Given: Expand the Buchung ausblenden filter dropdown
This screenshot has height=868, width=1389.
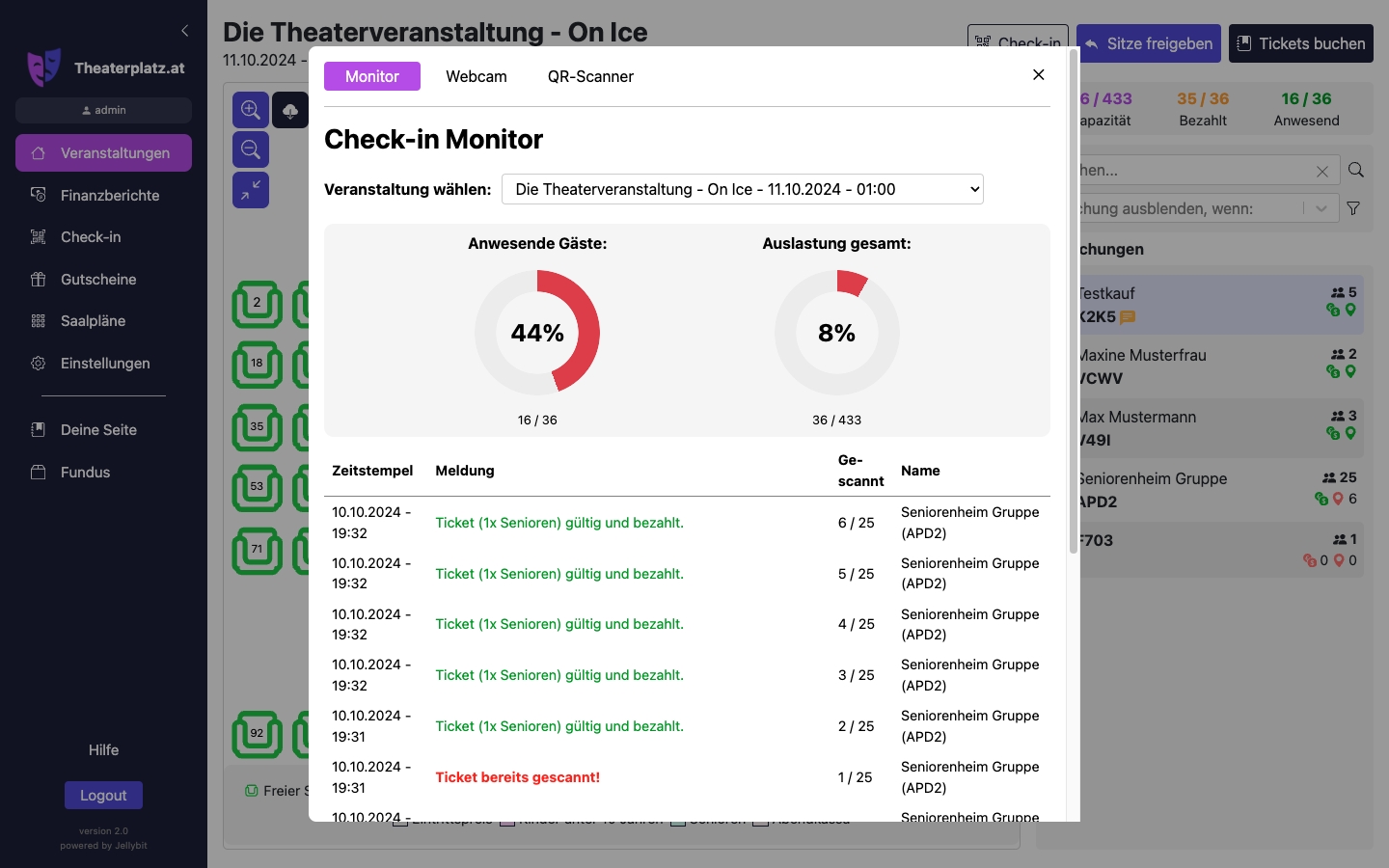Looking at the screenshot, I should coord(1321,208).
